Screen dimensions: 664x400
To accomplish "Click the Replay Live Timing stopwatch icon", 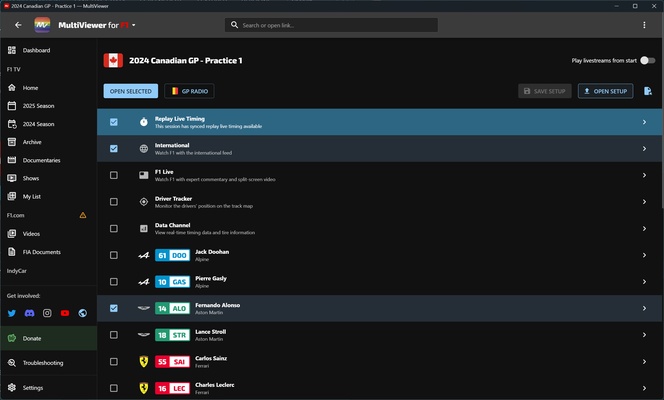I will (144, 122).
